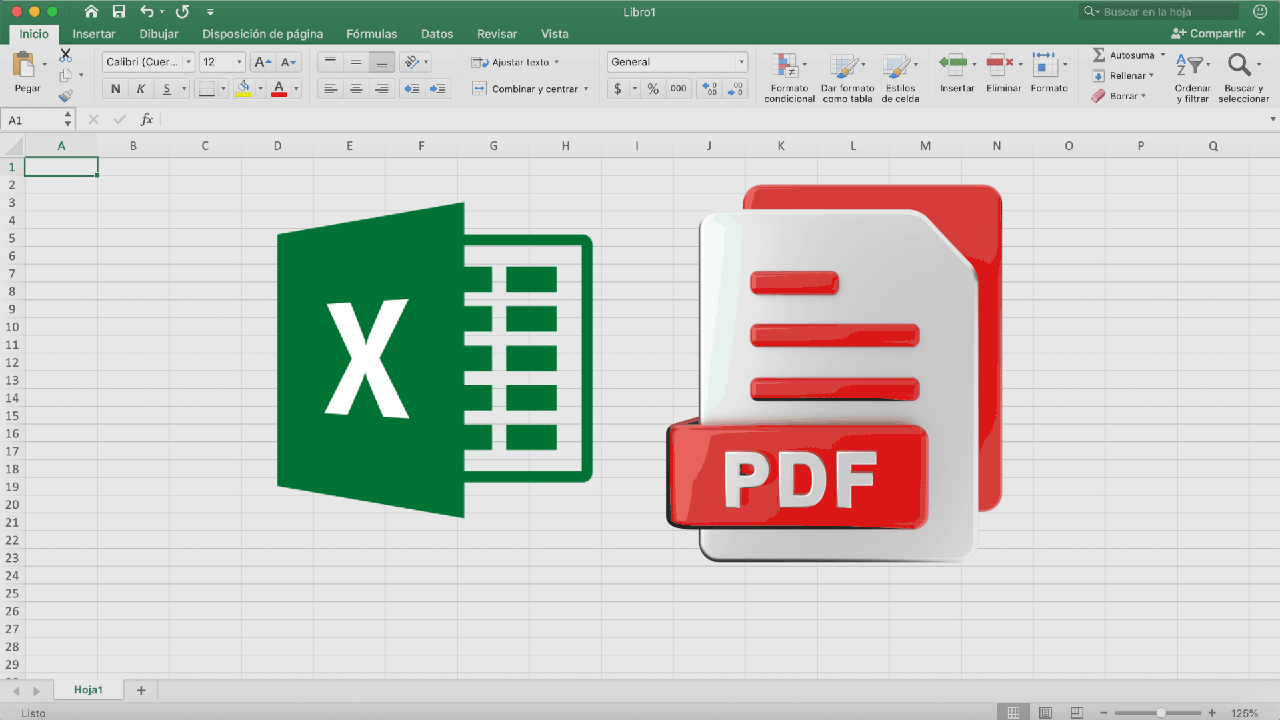
Task: Click the Compartir button
Action: pos(1208,34)
